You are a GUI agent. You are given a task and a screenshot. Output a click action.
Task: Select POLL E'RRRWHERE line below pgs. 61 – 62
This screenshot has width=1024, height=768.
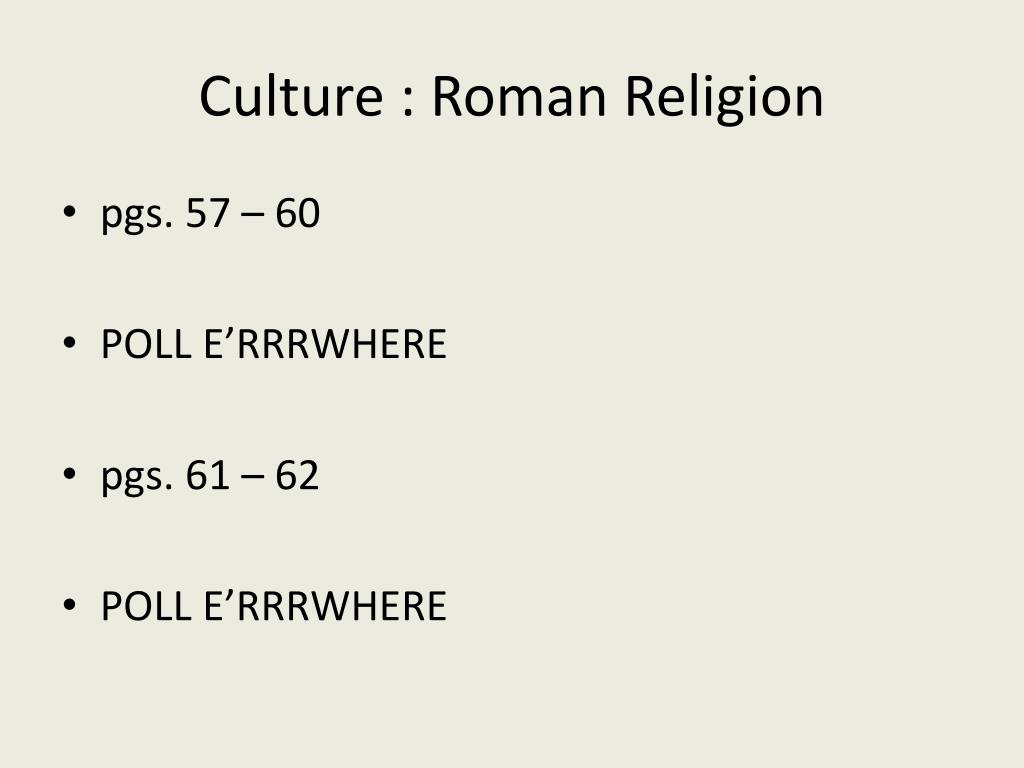[274, 605]
